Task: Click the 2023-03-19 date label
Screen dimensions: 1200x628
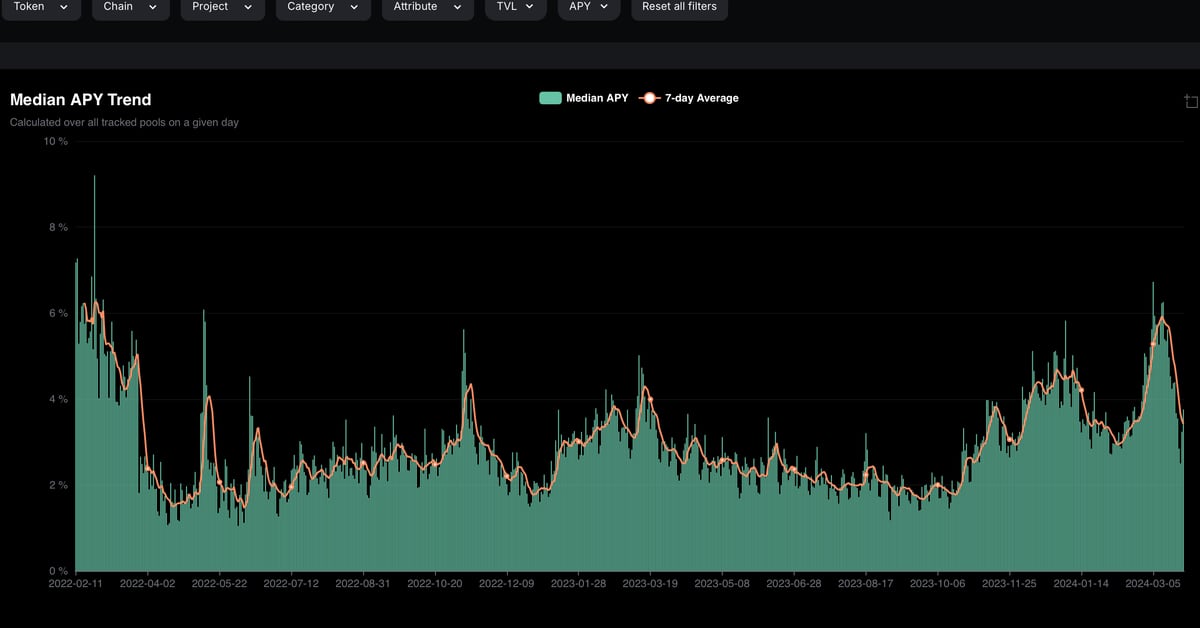Action: click(651, 583)
